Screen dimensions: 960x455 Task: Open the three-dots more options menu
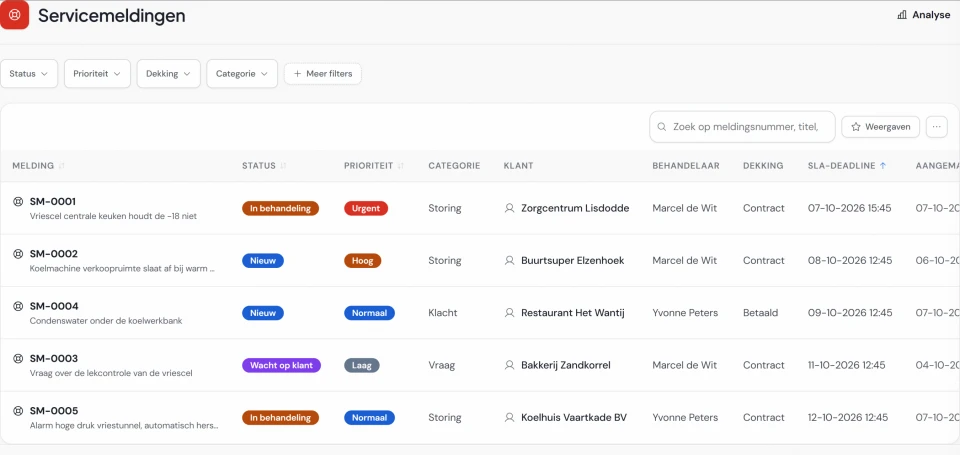(x=936, y=127)
